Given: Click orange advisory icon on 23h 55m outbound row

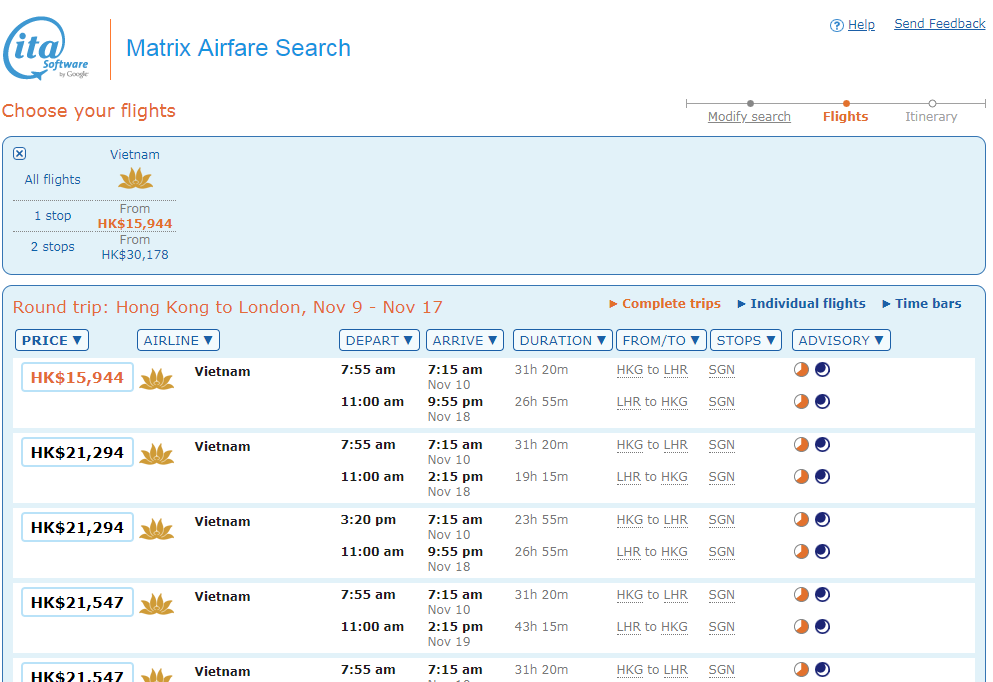Looking at the screenshot, I should [801, 520].
